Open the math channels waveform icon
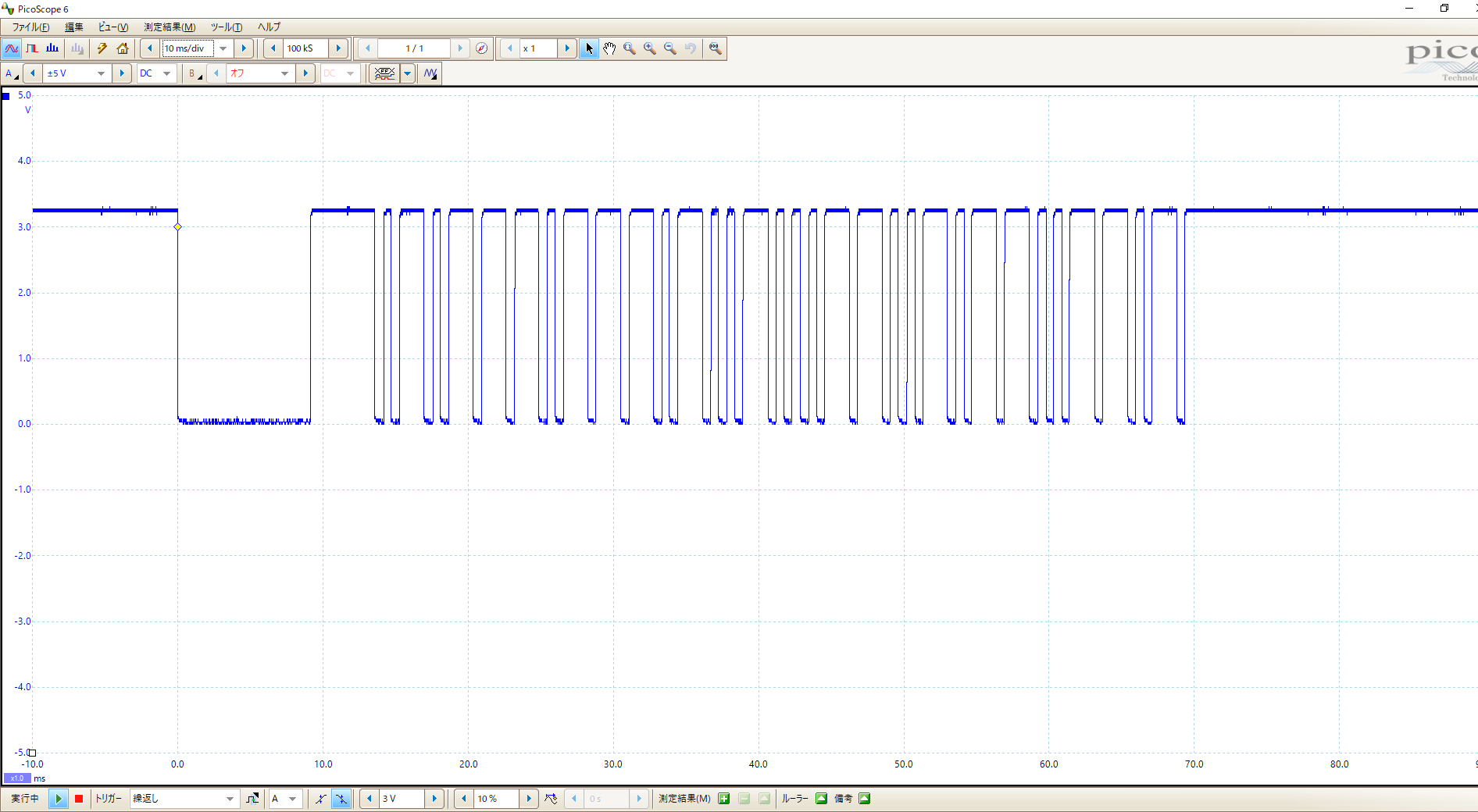The height and width of the screenshot is (812, 1478). 430,73
